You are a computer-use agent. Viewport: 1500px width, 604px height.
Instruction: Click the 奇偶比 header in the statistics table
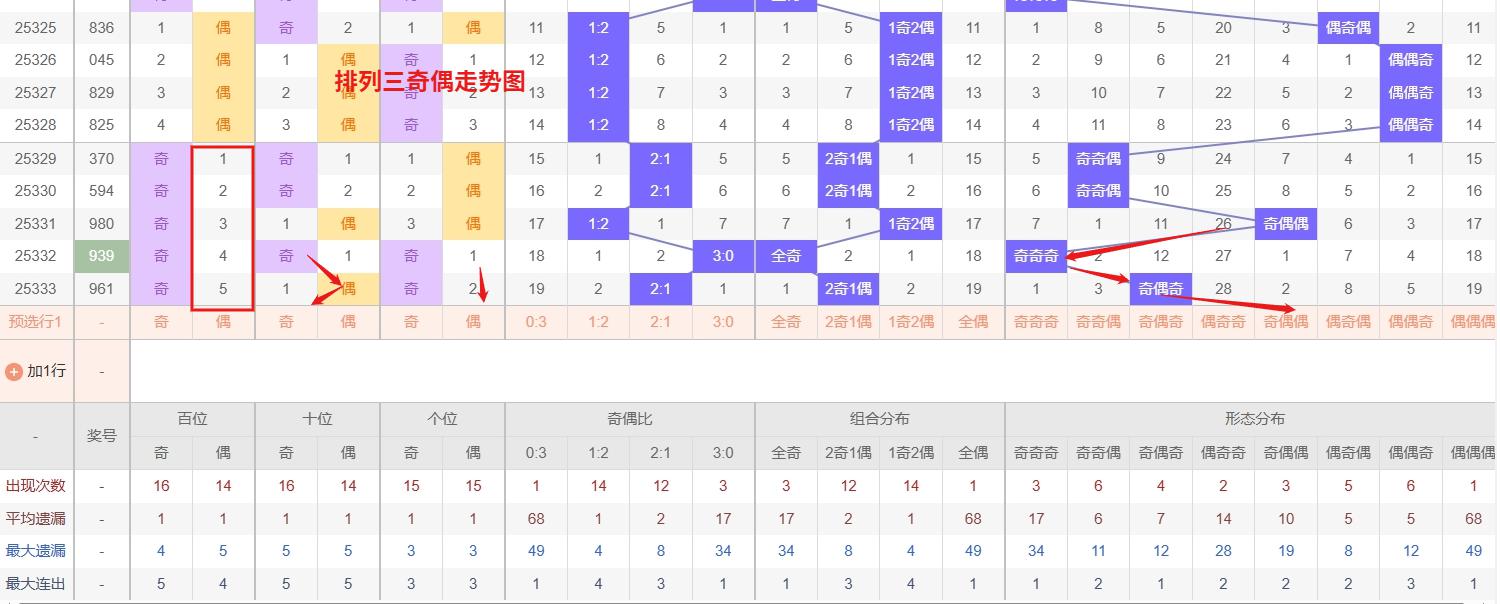pos(630,419)
